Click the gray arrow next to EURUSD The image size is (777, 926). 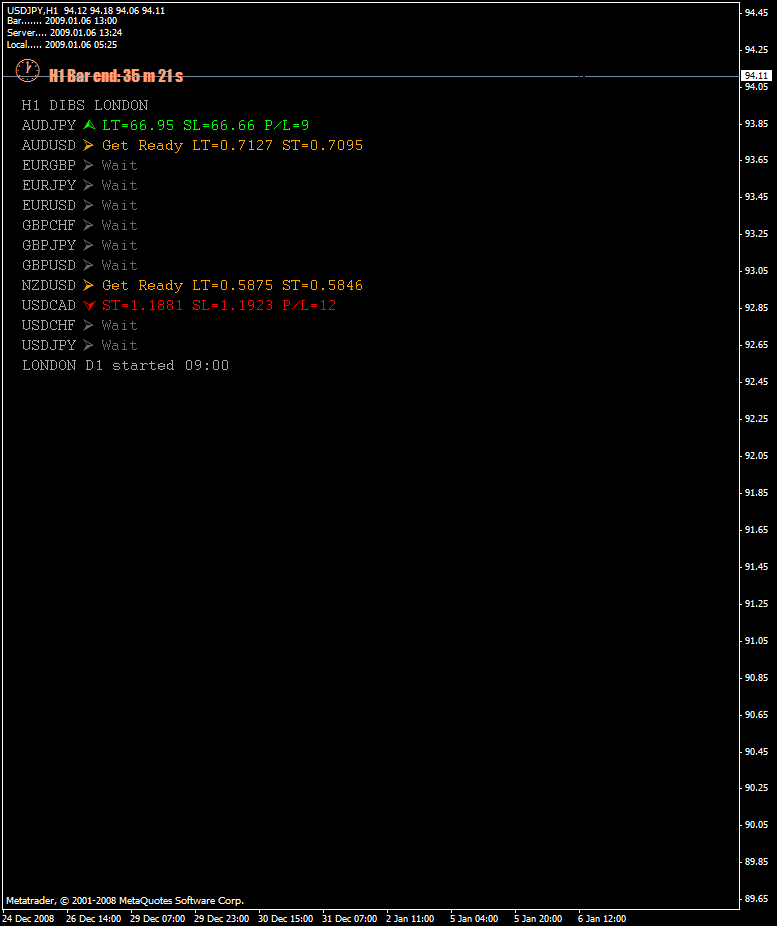89,205
